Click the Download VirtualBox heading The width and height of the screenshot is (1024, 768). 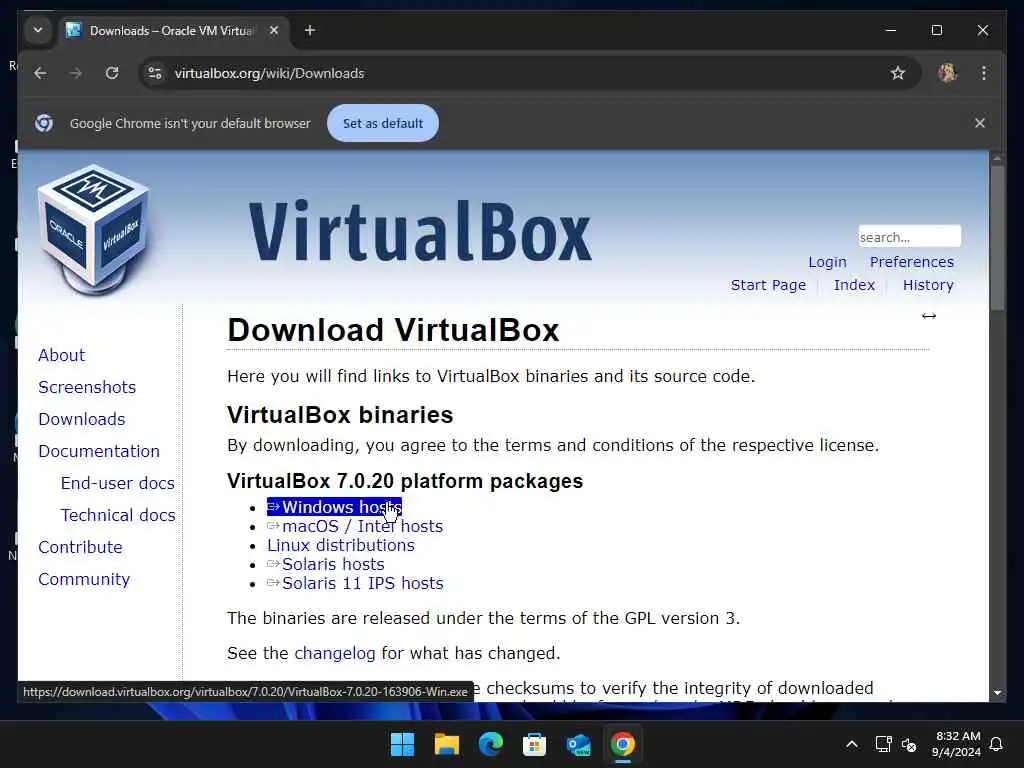(x=393, y=330)
